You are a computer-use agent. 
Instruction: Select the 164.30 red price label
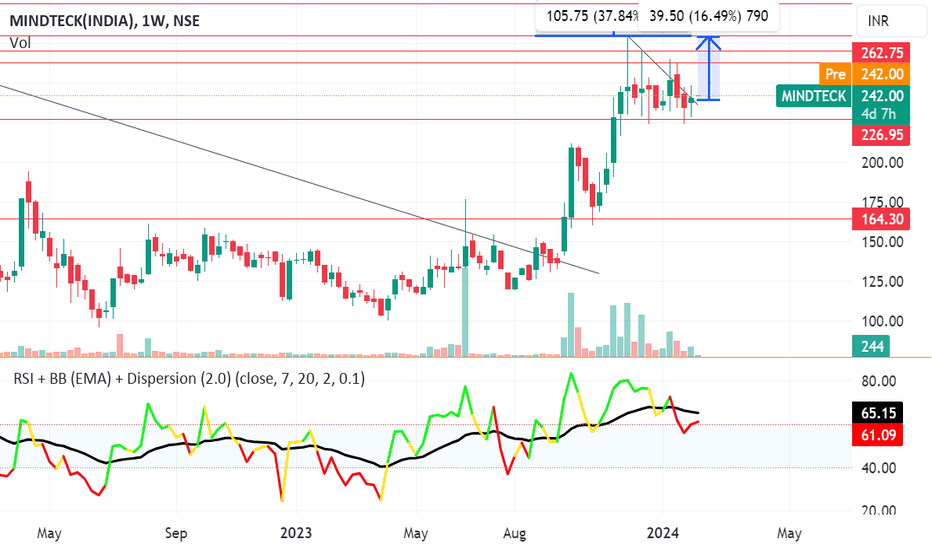(882, 219)
